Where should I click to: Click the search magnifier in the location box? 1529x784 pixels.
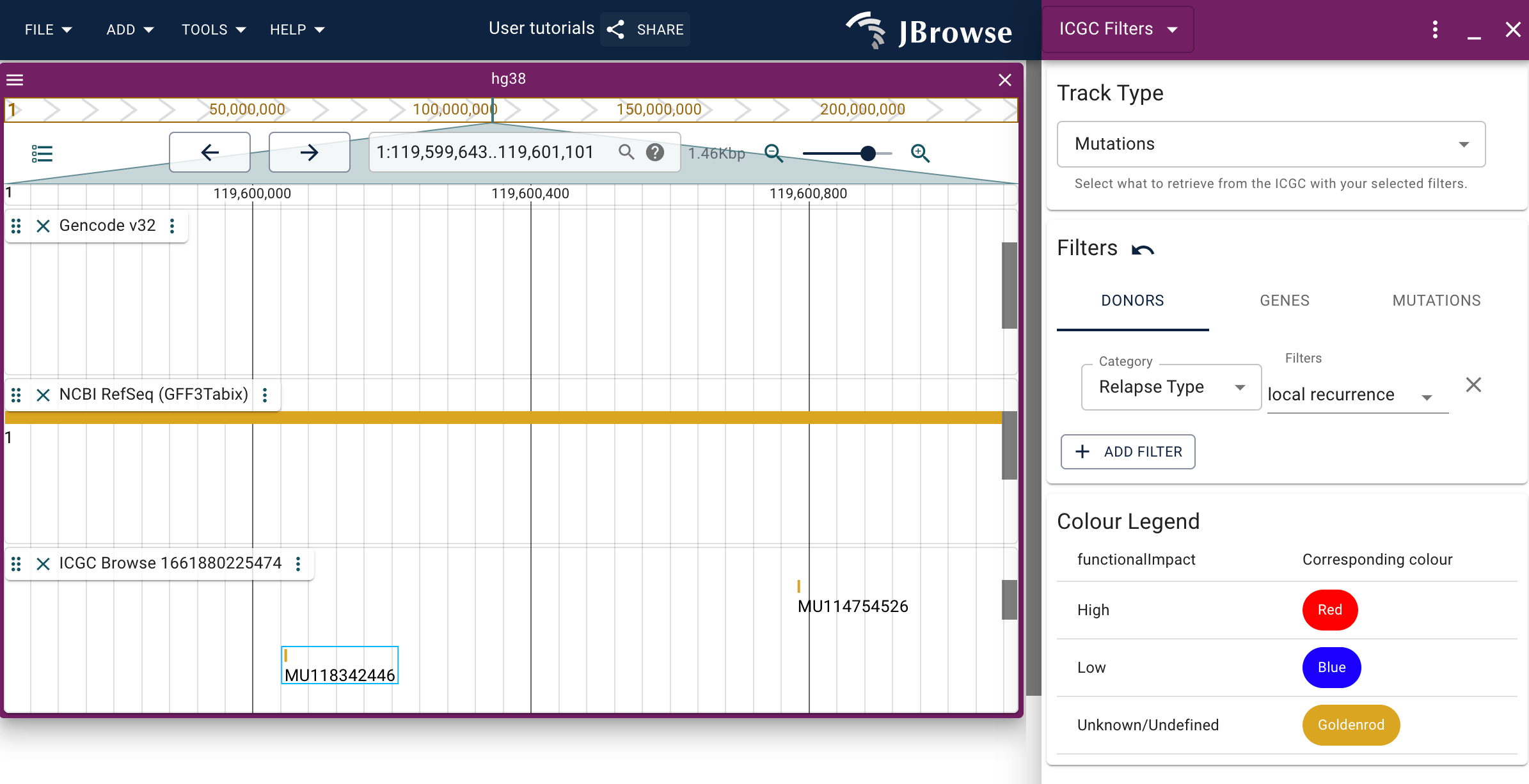[x=626, y=152]
